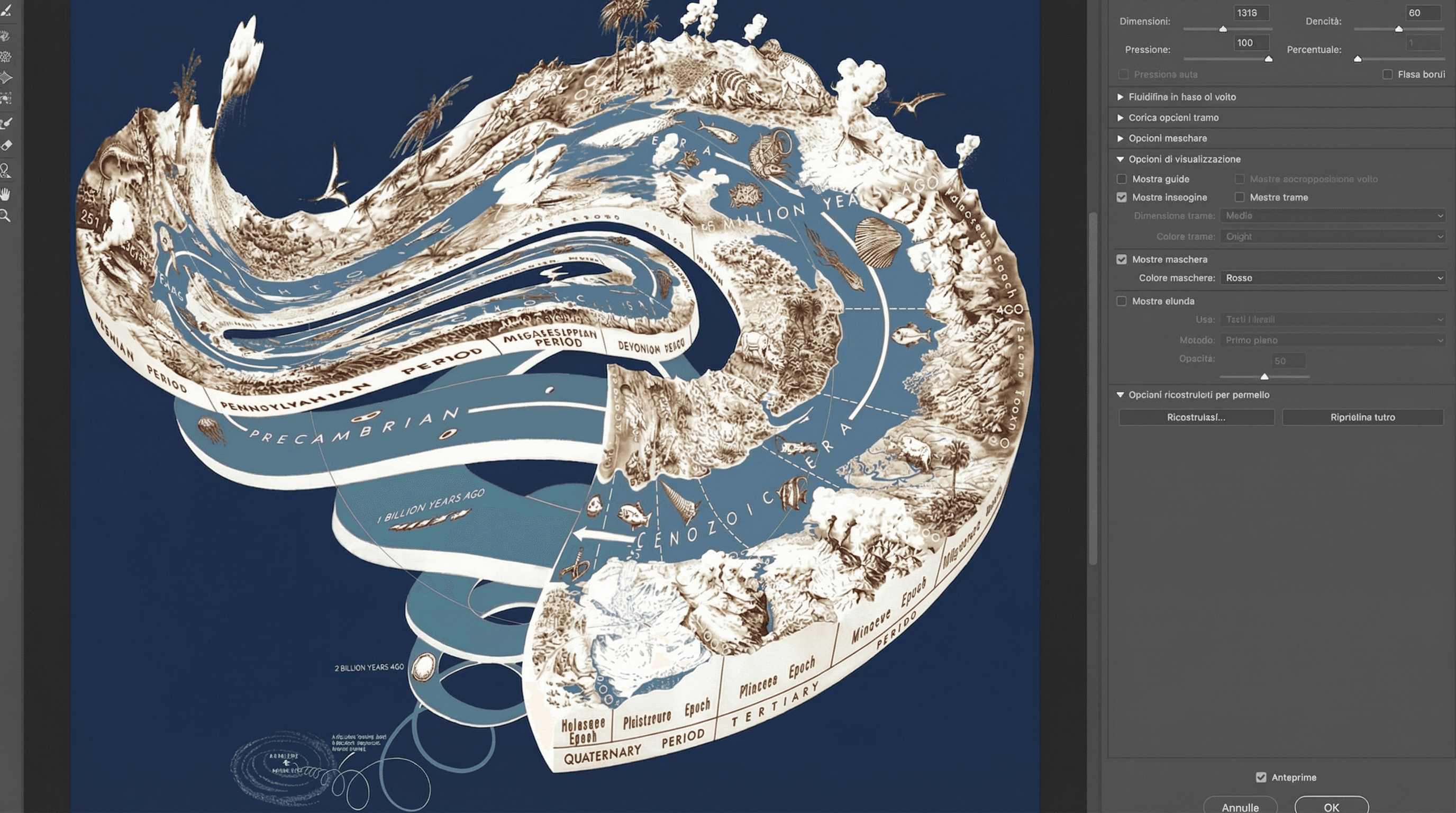Screen dimensions: 1456x813
Task: Uncheck the Mostre maschera checkbox
Action: (1122, 259)
